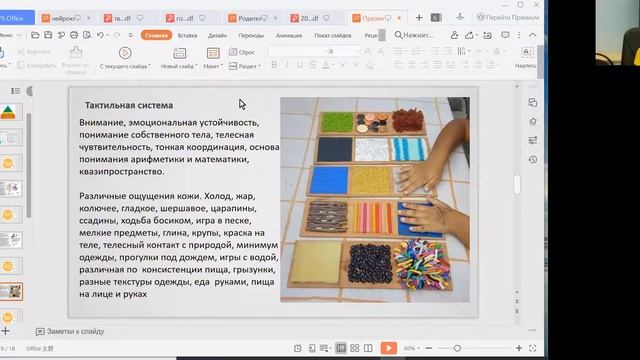Image resolution: width=640 pixels, height=360 pixels.
Task: Switch to the Родител document tab
Action: point(253,18)
